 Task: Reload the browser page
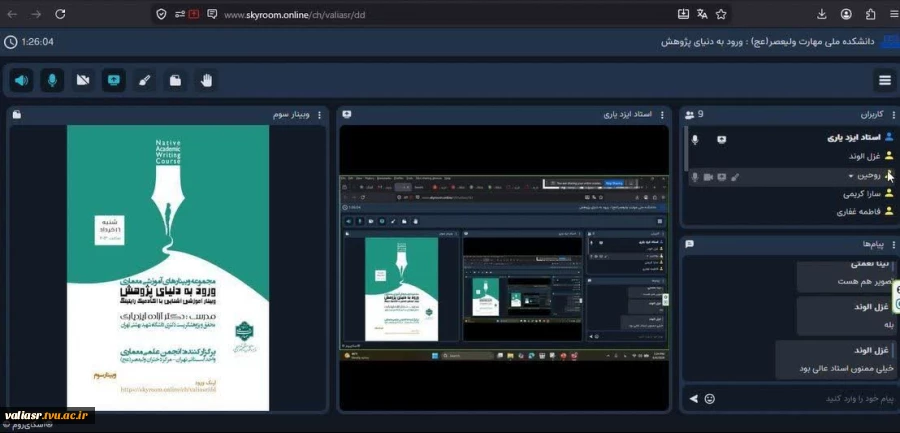(x=60, y=14)
